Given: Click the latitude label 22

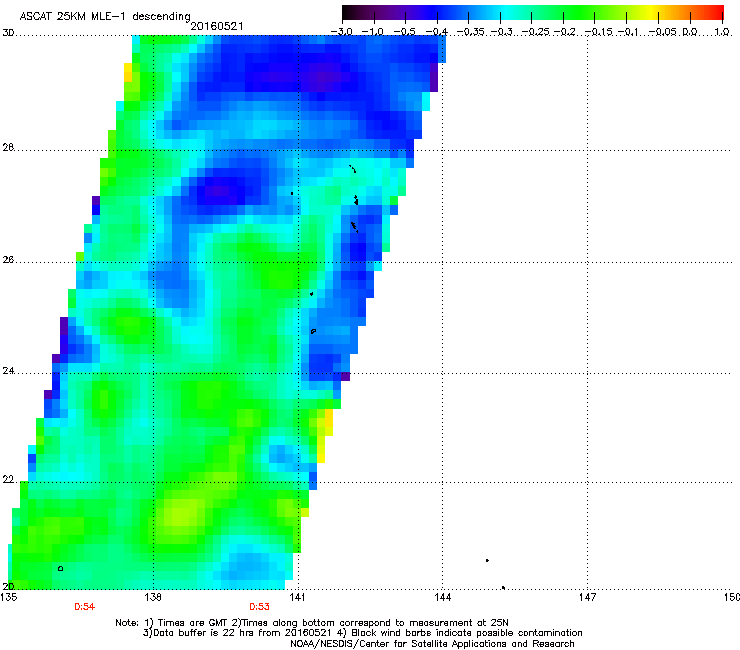Looking at the screenshot, I should point(8,480).
